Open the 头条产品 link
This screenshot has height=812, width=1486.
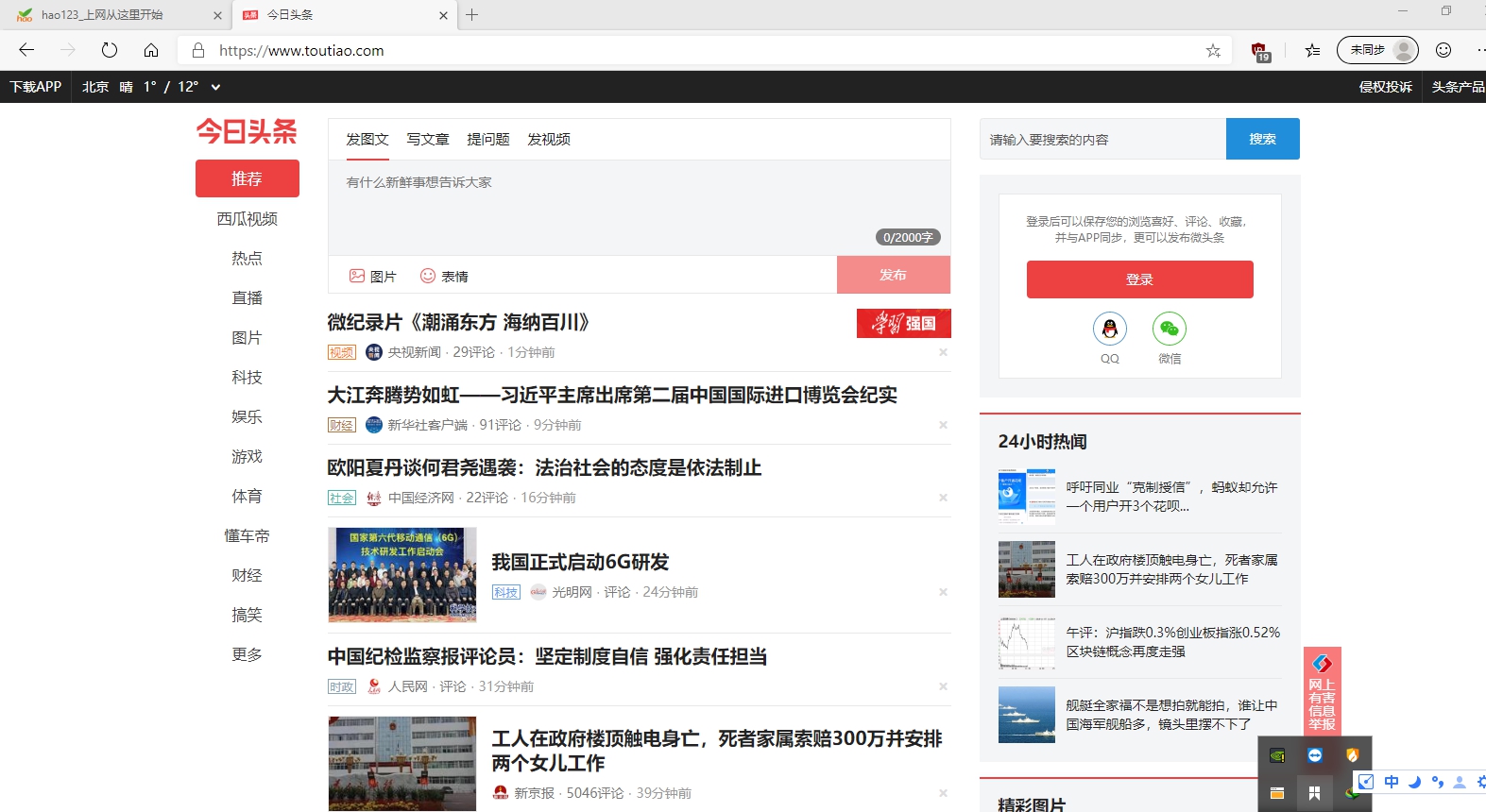1458,87
